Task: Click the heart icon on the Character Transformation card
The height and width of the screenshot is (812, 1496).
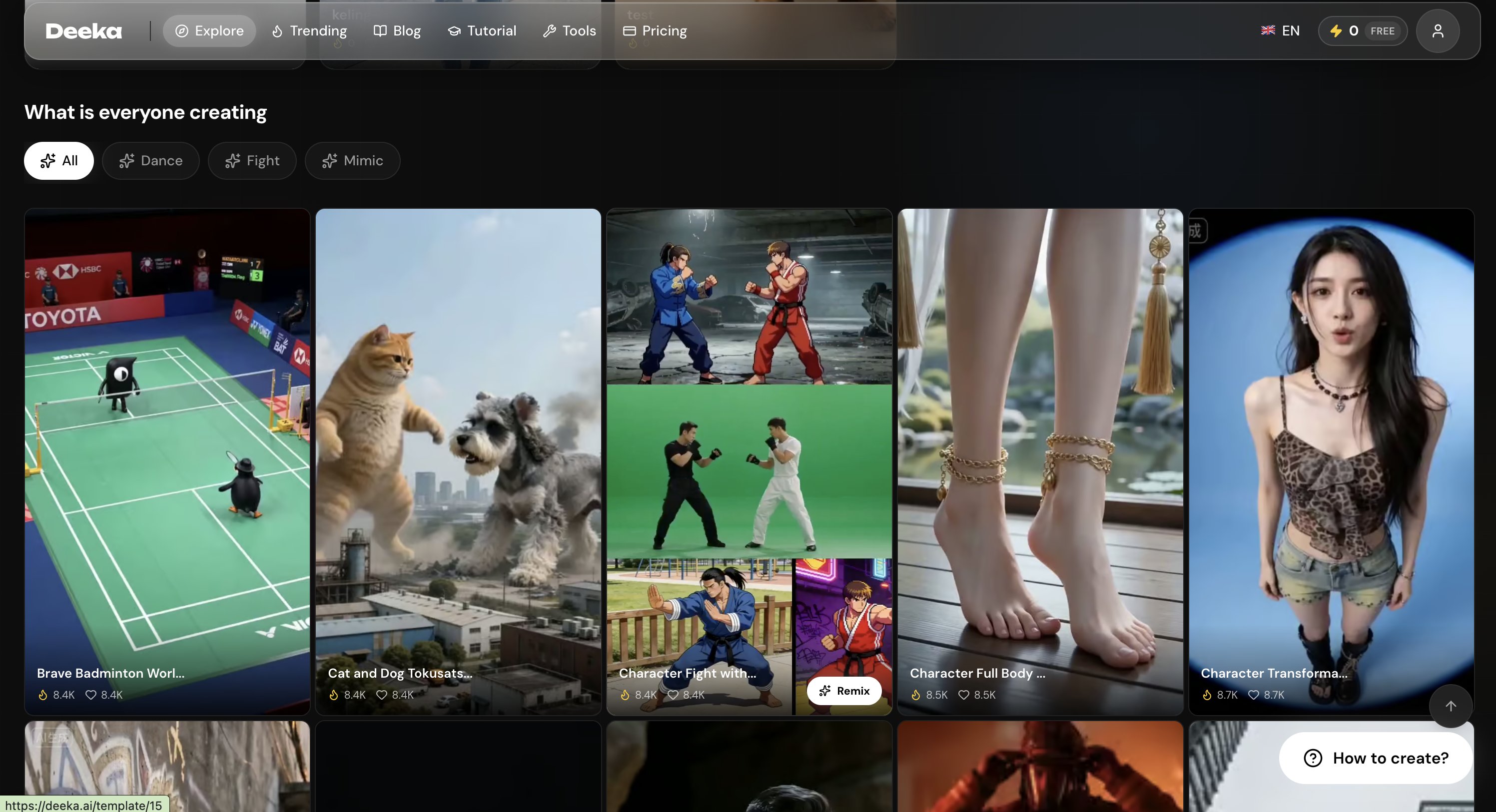Action: (x=1253, y=695)
